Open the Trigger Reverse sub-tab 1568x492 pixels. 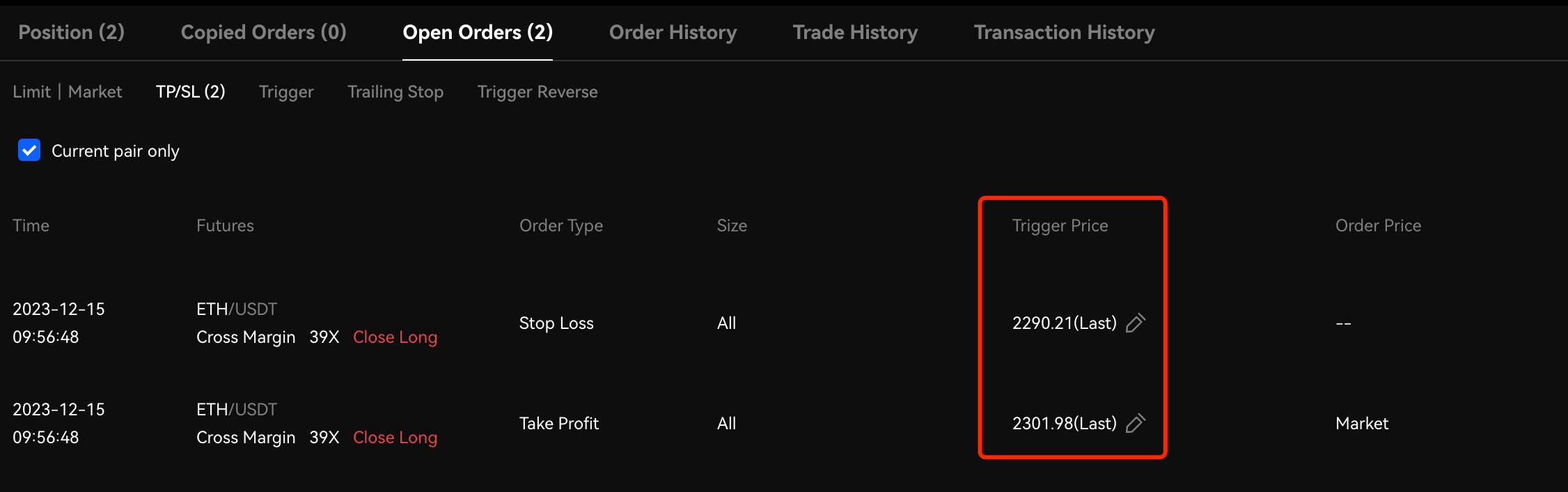click(x=537, y=92)
